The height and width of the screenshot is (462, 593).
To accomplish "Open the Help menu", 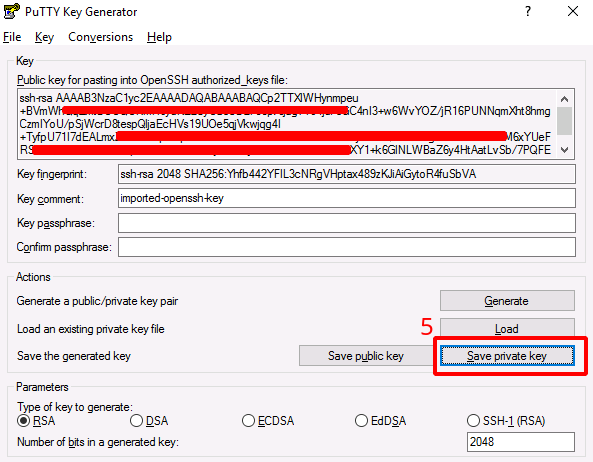I will coord(159,37).
